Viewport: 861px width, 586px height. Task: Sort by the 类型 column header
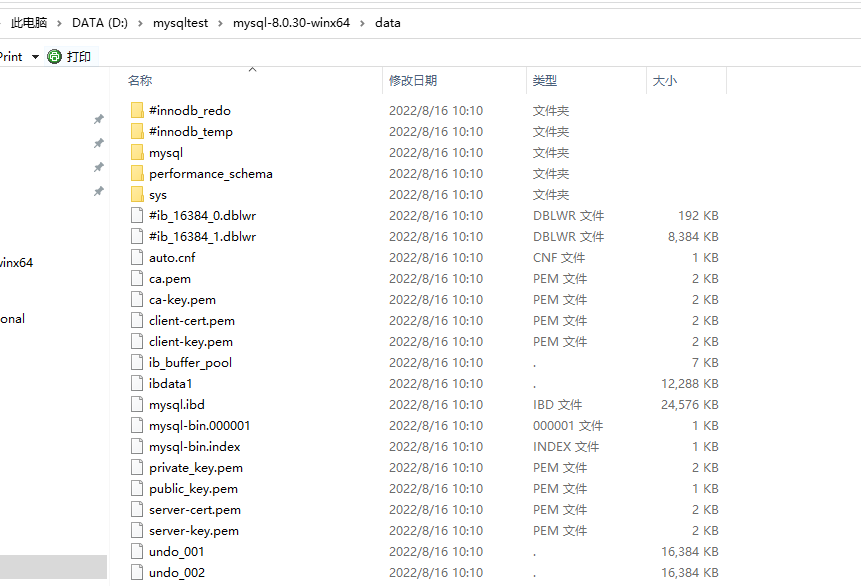click(x=545, y=81)
